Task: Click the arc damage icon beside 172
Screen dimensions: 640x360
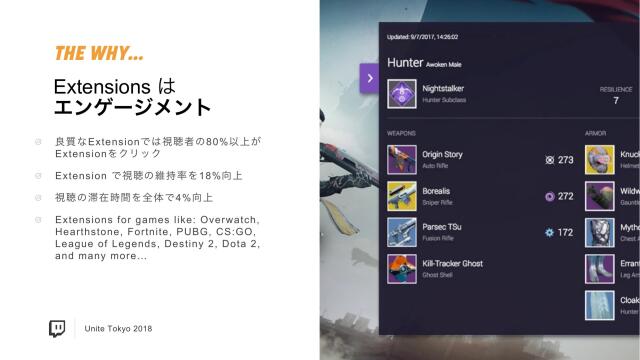Action: click(549, 233)
